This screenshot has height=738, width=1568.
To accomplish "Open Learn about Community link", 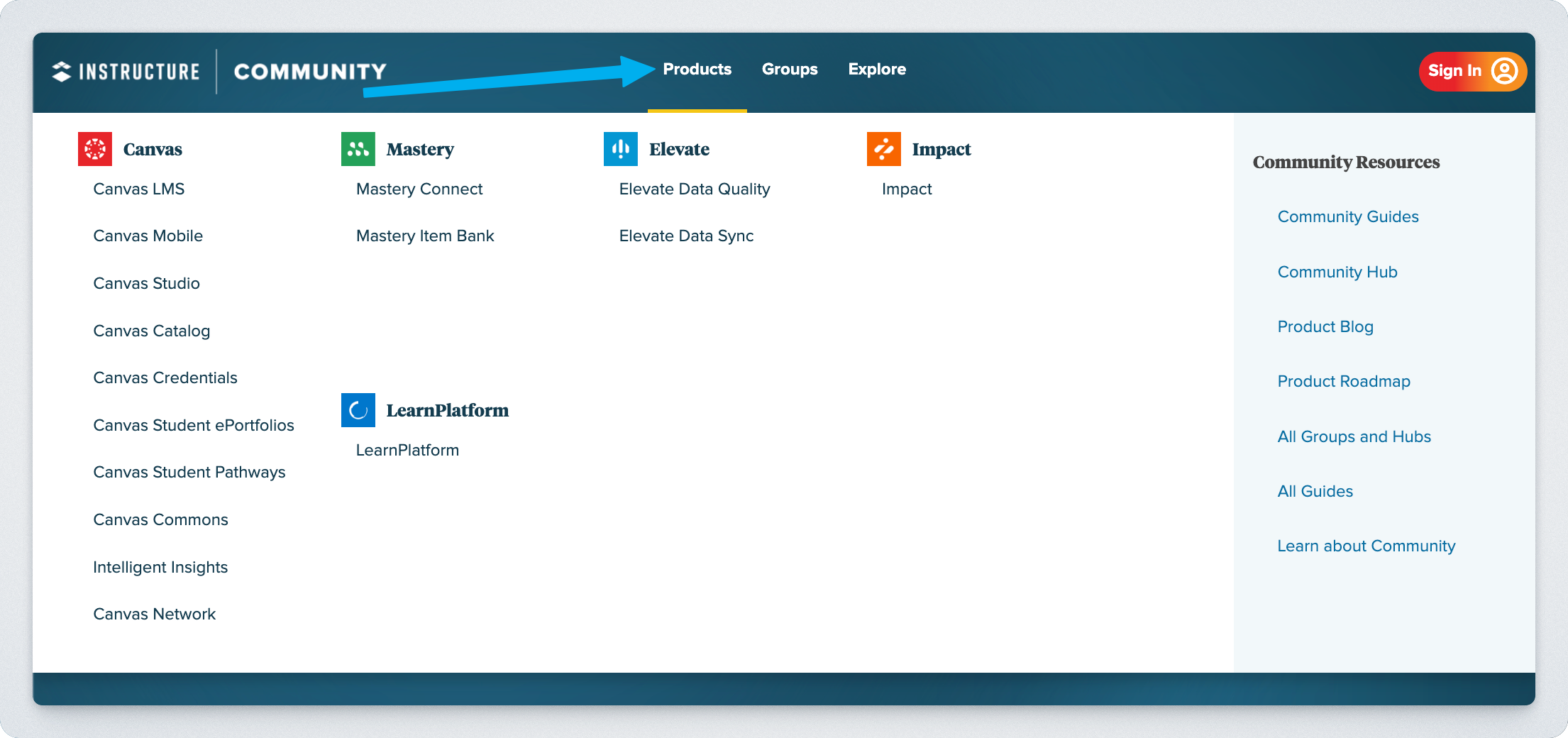I will pos(1367,546).
